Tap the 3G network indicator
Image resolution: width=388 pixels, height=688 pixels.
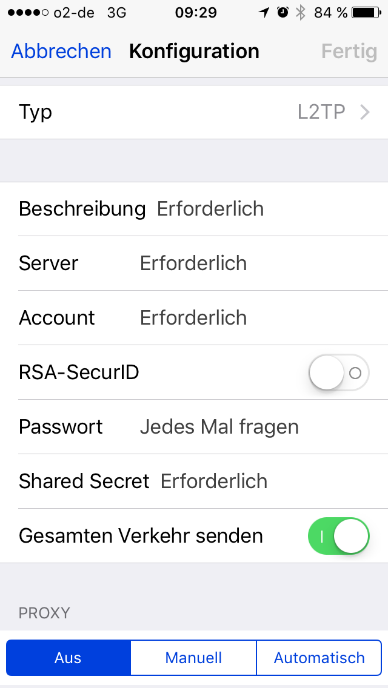click(117, 13)
